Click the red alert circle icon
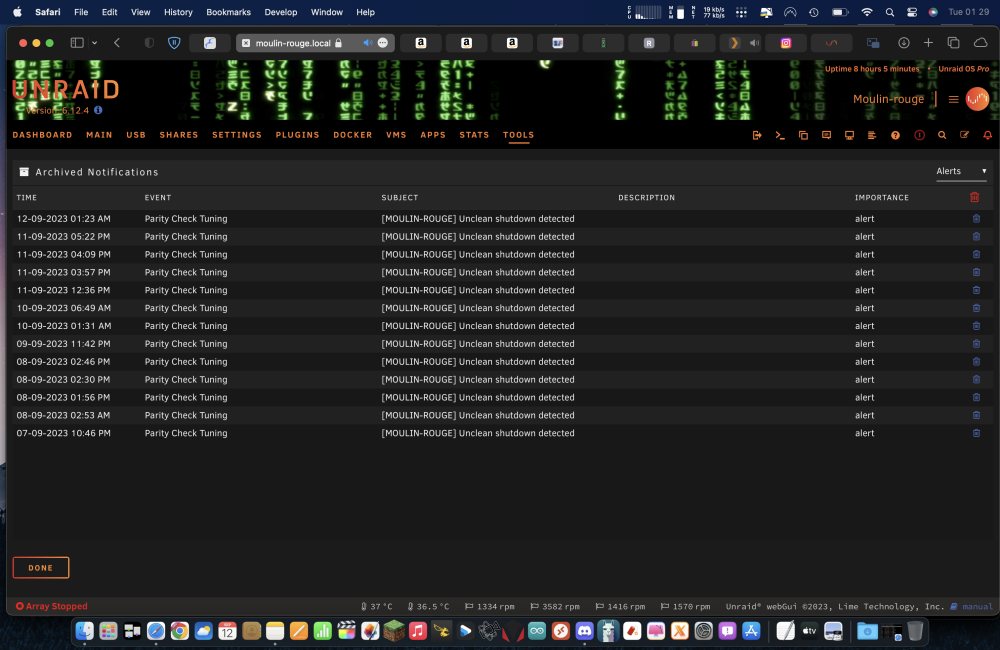Viewport: 1000px width, 650px height. click(919, 135)
